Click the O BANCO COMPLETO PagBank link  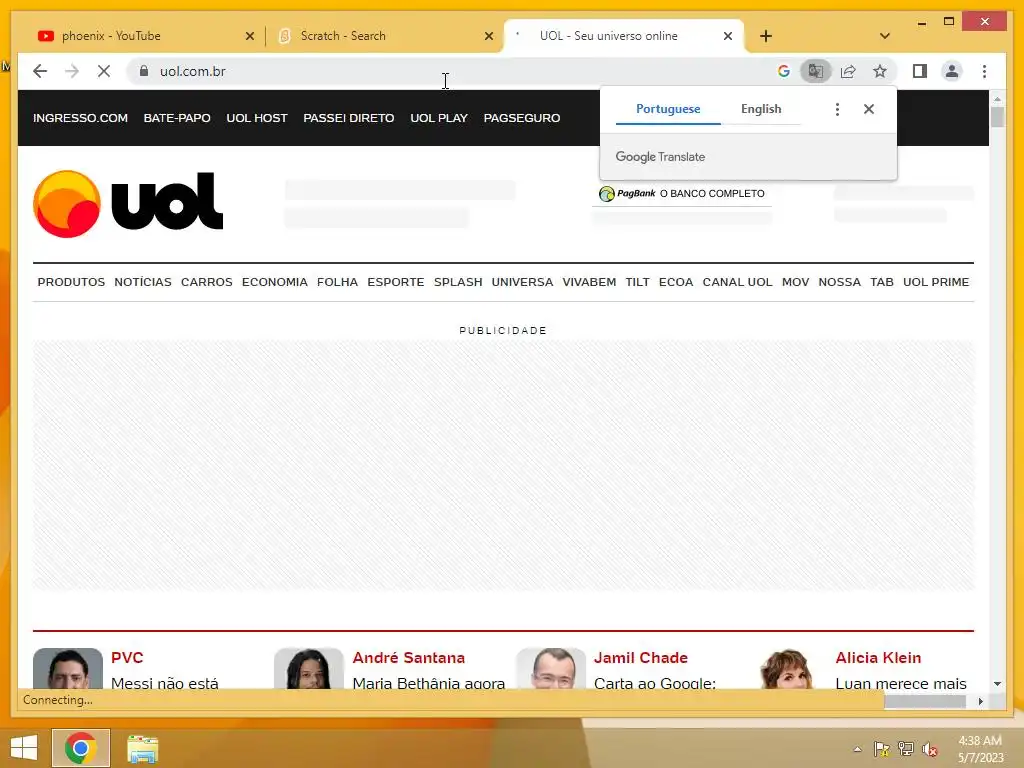[712, 194]
